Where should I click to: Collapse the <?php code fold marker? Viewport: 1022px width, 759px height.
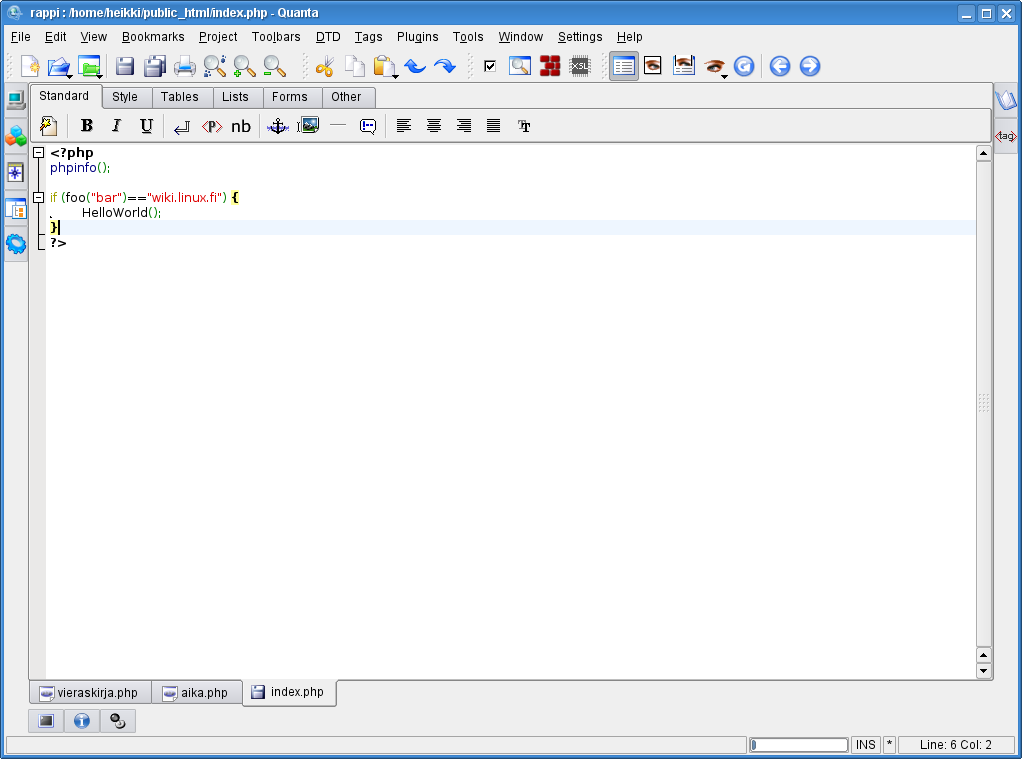click(x=38, y=153)
